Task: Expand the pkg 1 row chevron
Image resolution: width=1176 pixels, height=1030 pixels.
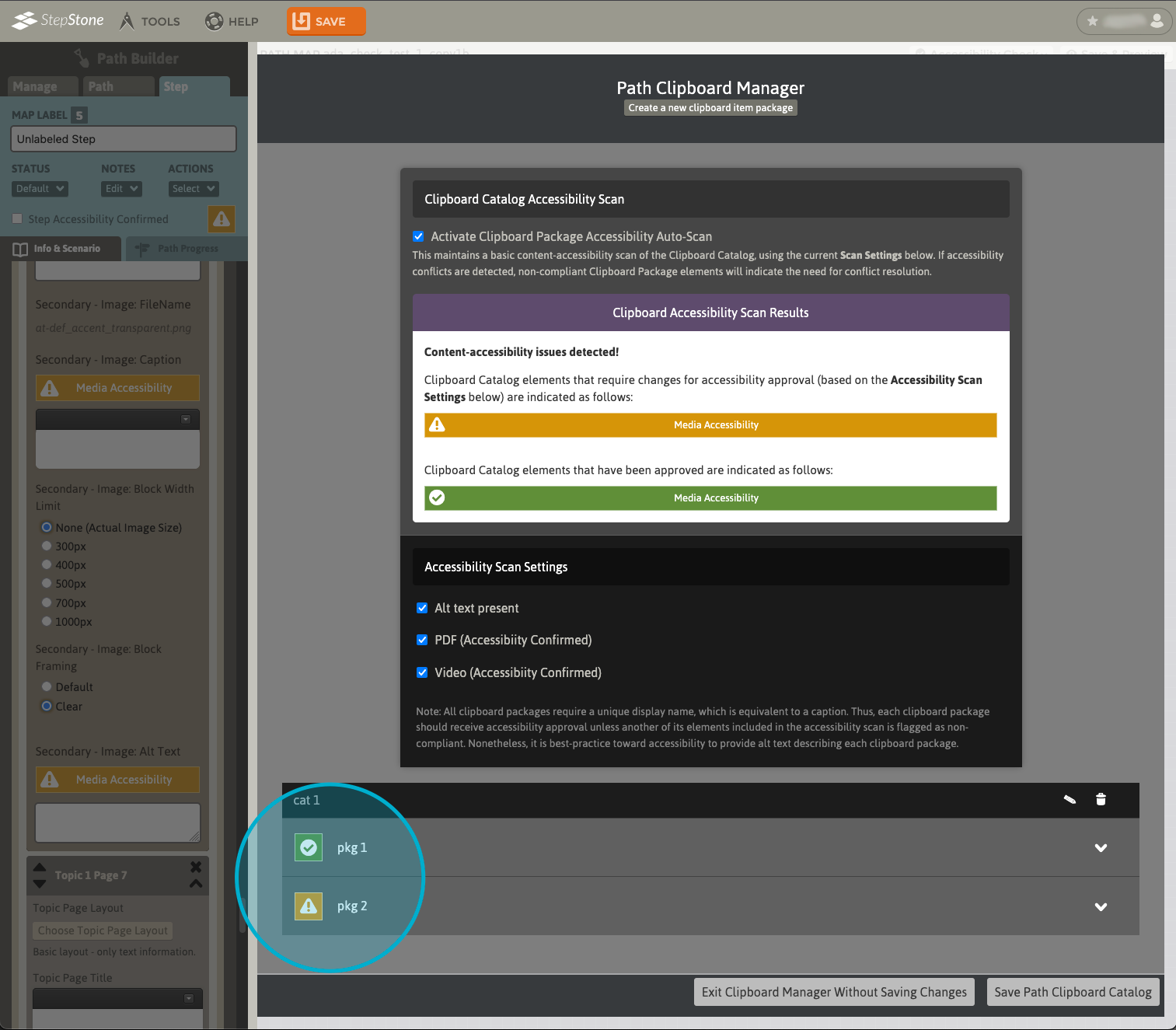Action: click(x=1101, y=847)
